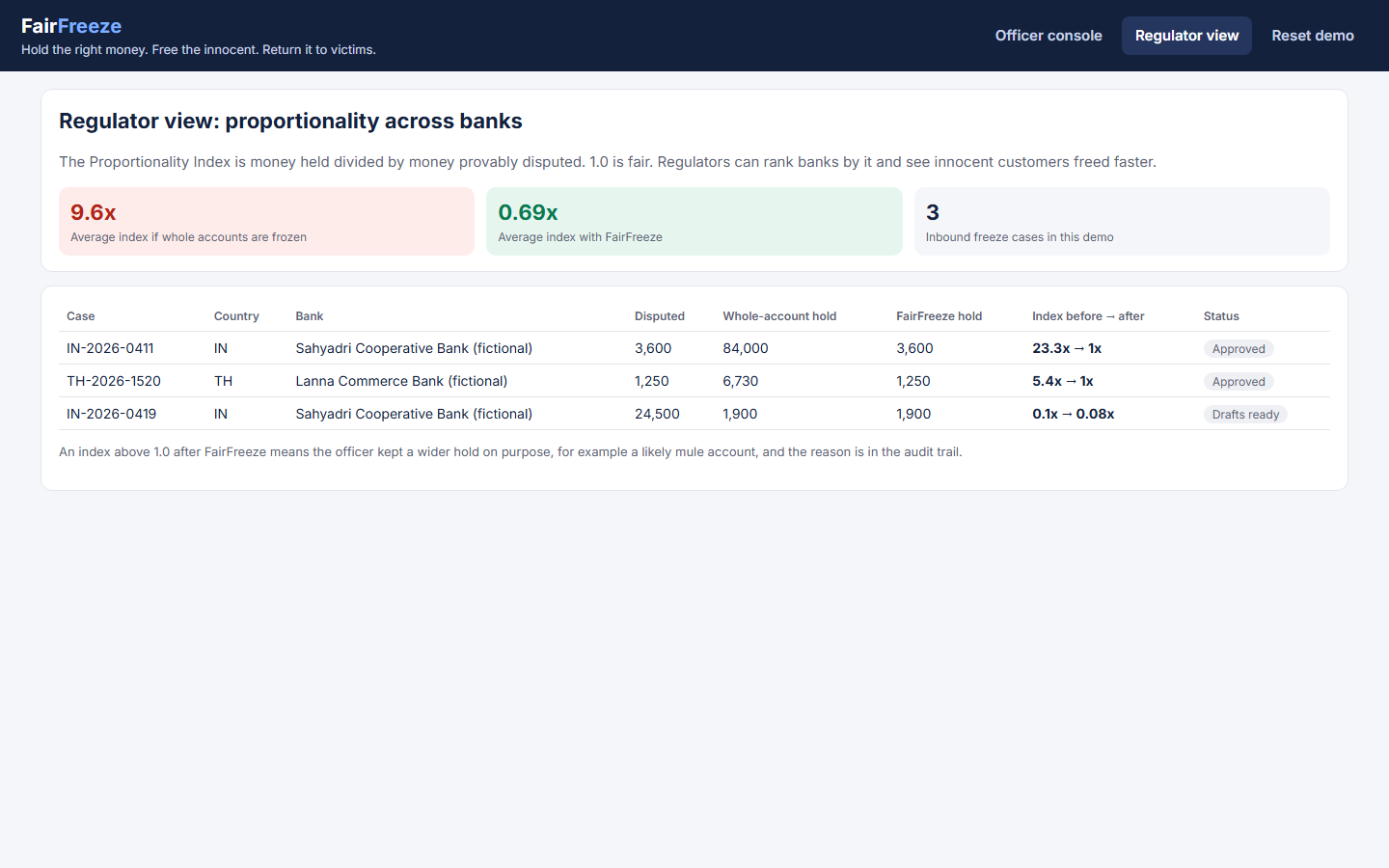1389x868 pixels.
Task: Click the 0.1x → 0.08x index value
Action: click(x=1074, y=414)
